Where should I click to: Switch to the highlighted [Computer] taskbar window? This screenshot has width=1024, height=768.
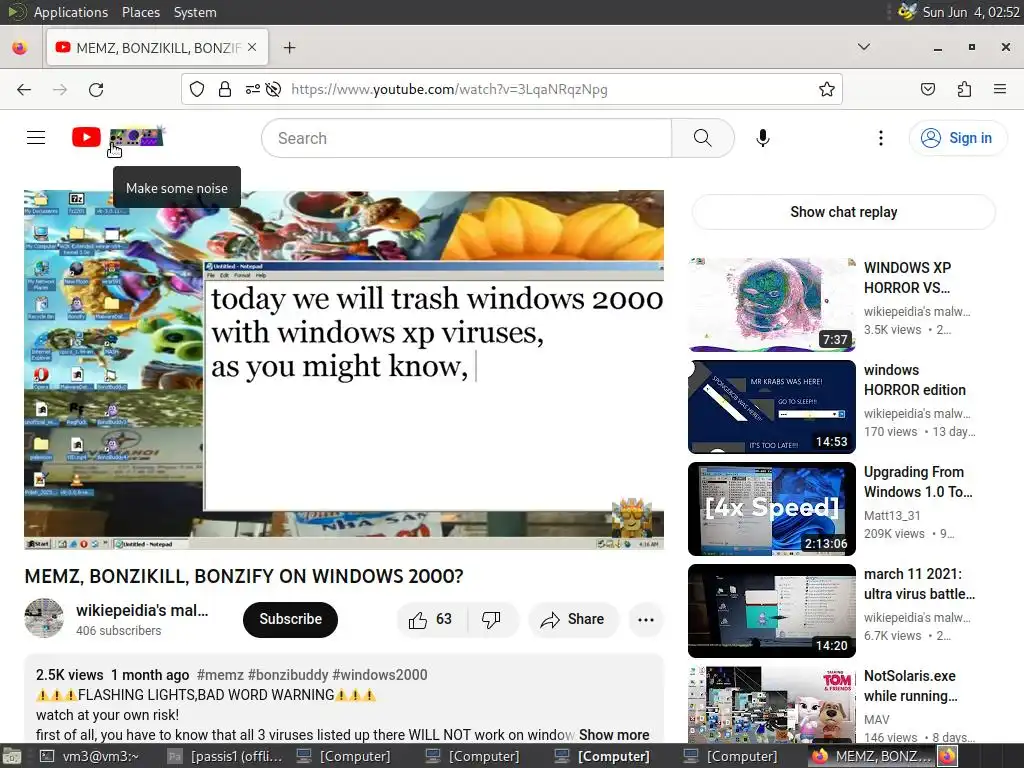click(x=602, y=756)
